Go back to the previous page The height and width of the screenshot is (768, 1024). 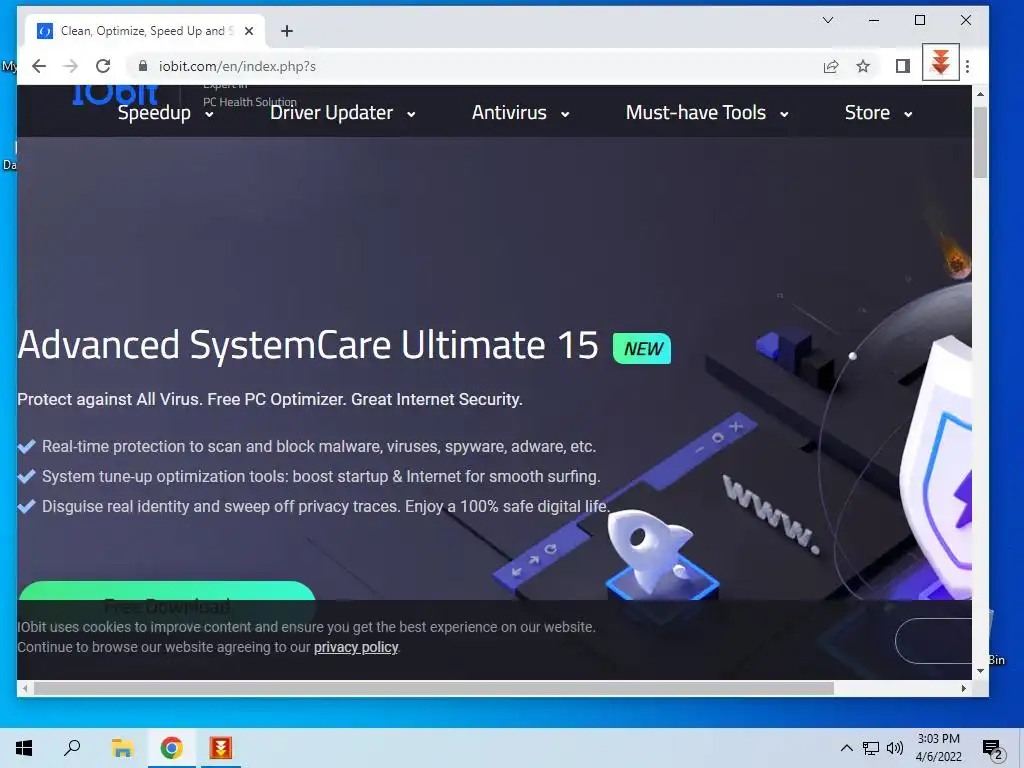click(x=39, y=66)
